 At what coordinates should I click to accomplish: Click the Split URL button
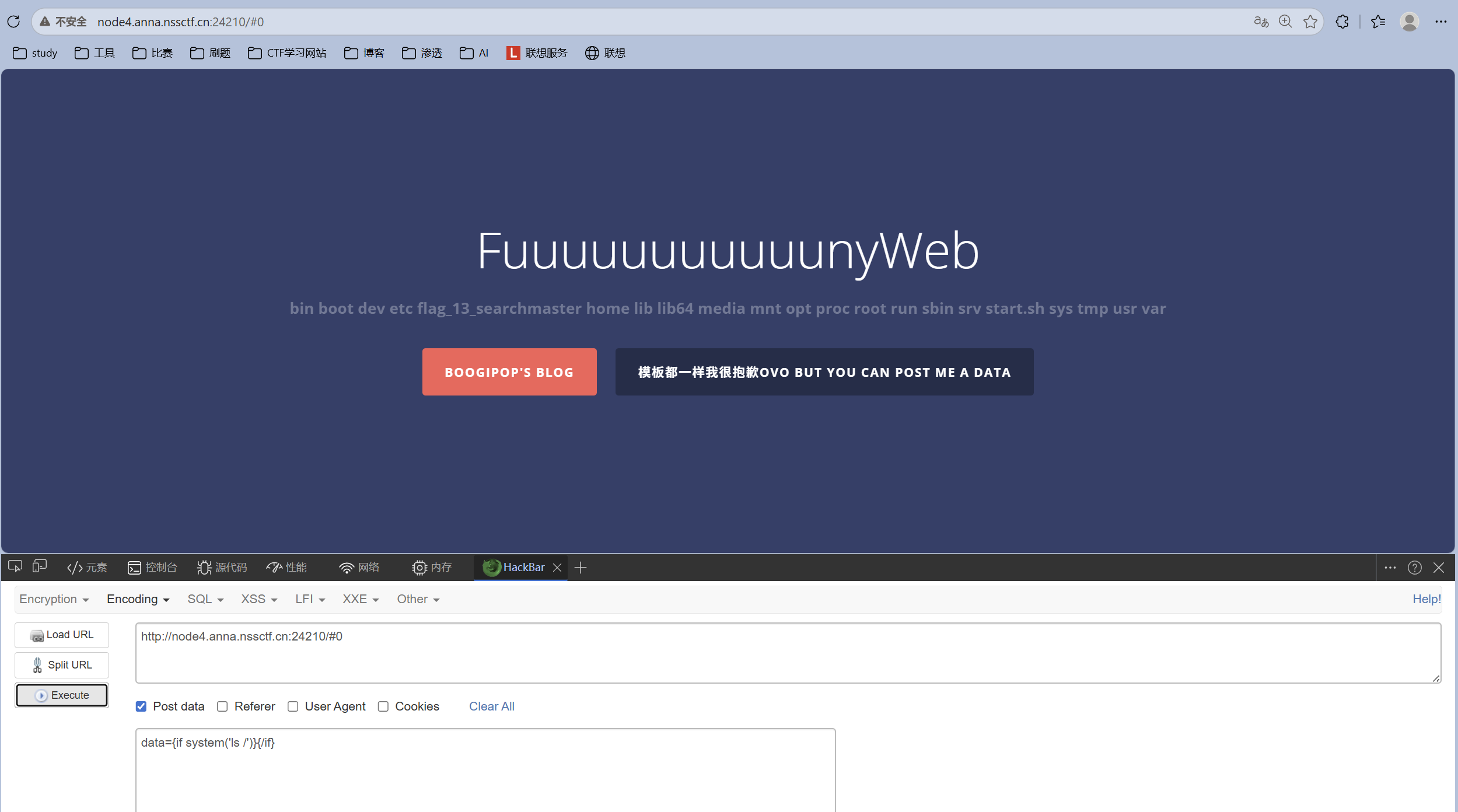[x=62, y=665]
